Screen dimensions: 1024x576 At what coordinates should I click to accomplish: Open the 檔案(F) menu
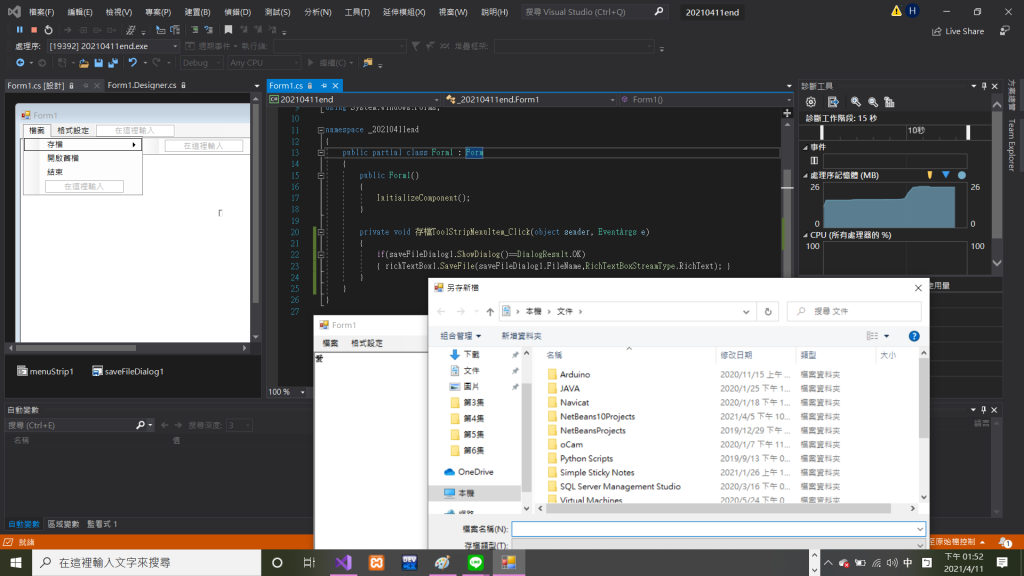tap(42, 12)
